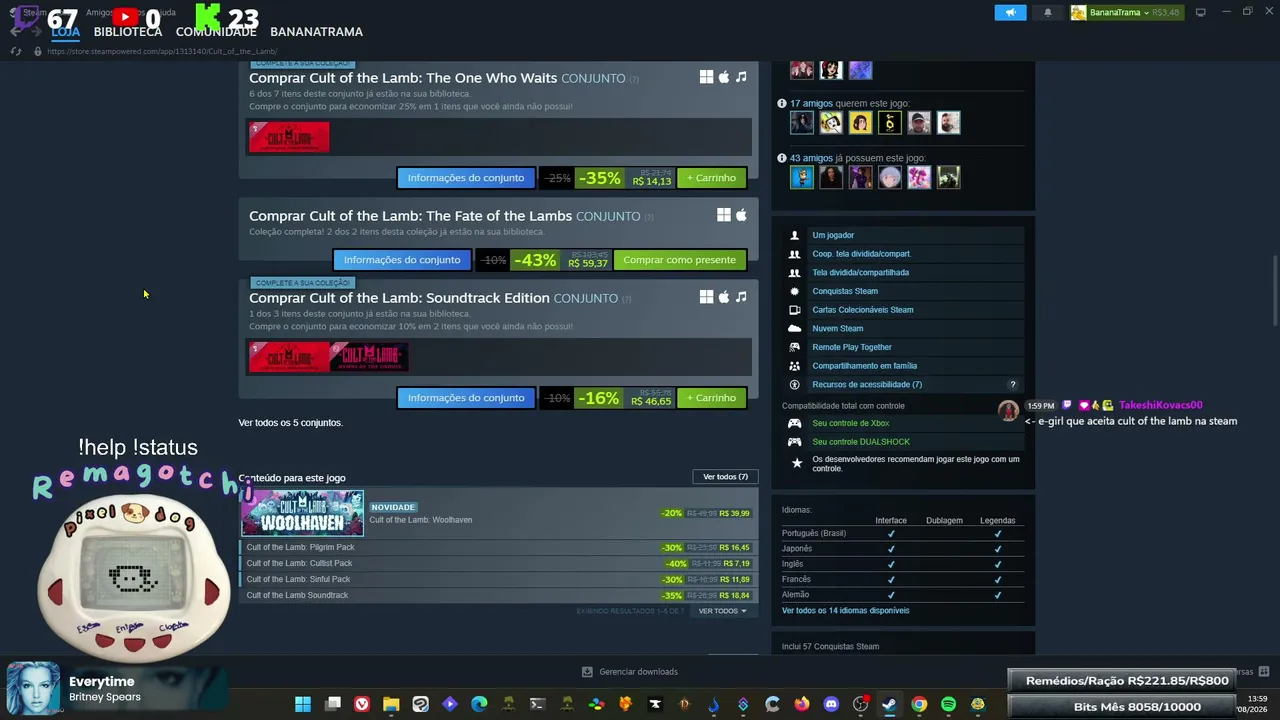Open info for The One Who Waits bundle

[x=466, y=178]
